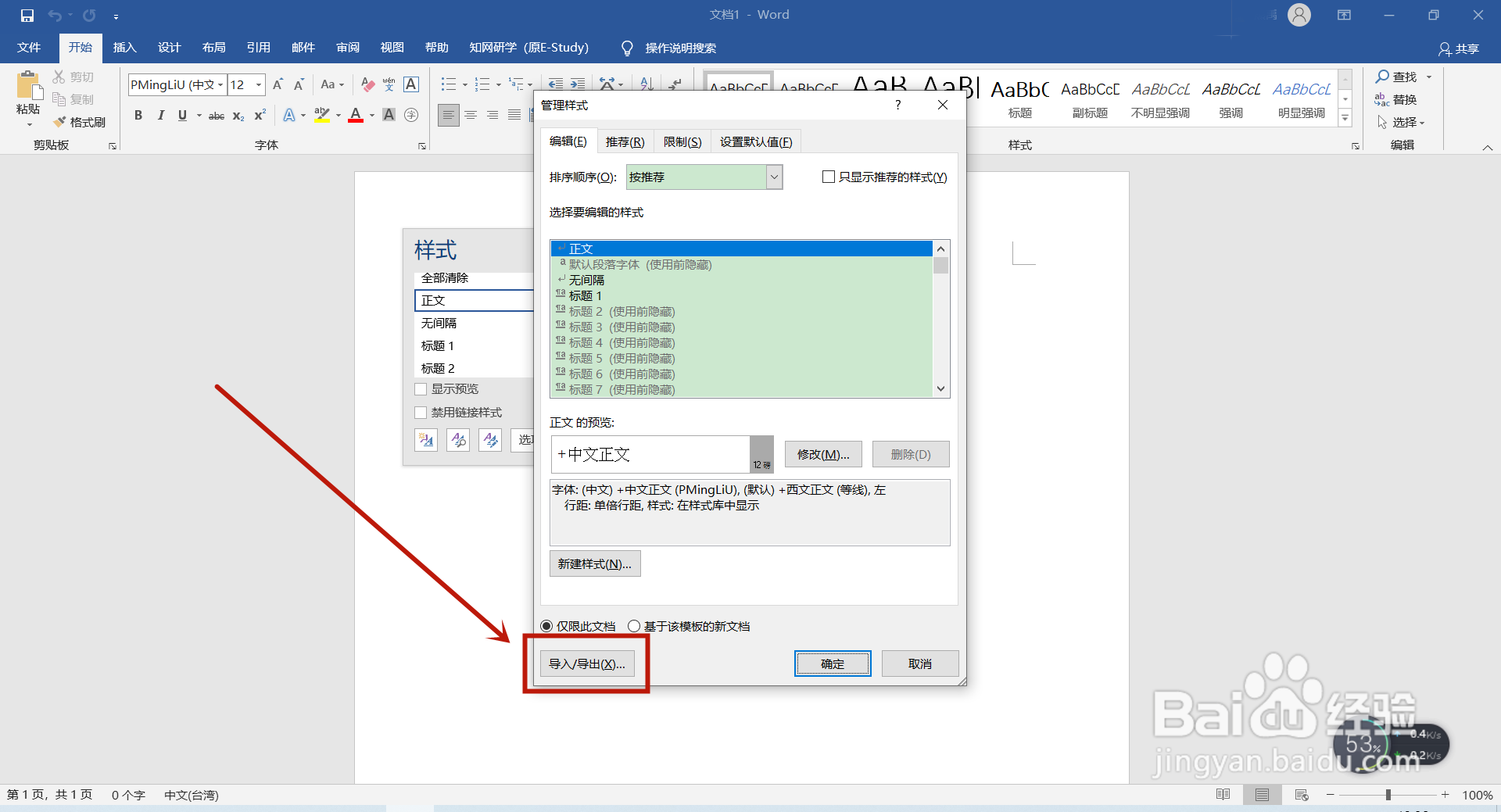This screenshot has width=1501, height=812.
Task: Click the Paste icon in clipboard group
Action: point(28,86)
